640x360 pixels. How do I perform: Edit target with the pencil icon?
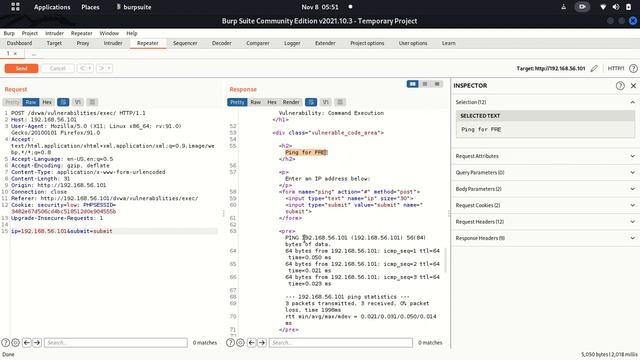point(594,68)
